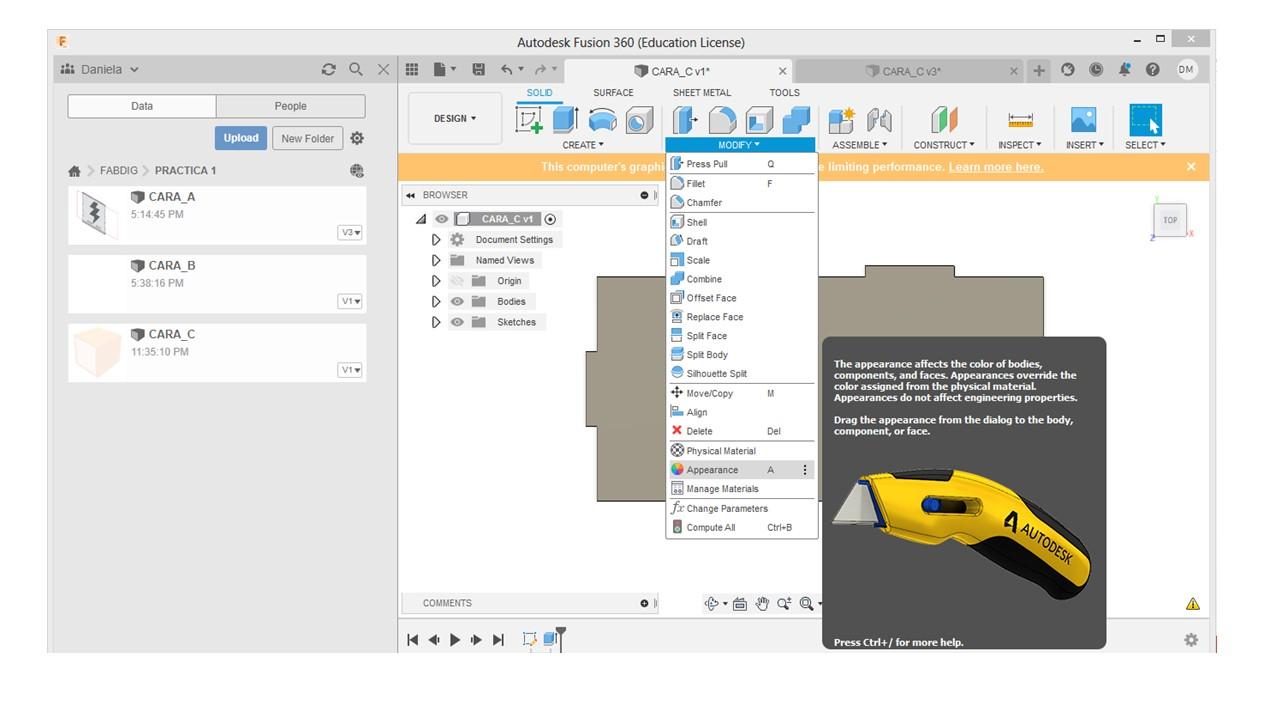This screenshot has width=1280, height=720.
Task: Open the ASSEMBLE dropdown menu
Action: pos(860,145)
